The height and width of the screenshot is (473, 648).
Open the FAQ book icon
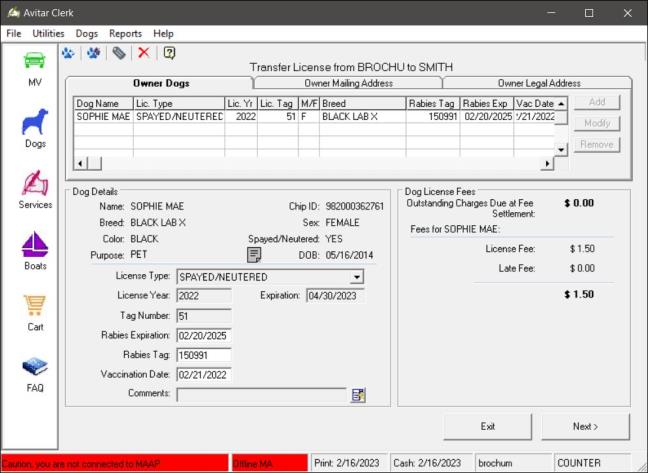35,368
